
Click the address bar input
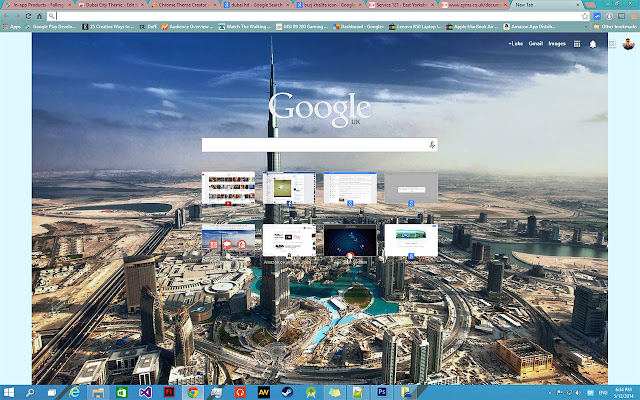pyautogui.click(x=318, y=16)
